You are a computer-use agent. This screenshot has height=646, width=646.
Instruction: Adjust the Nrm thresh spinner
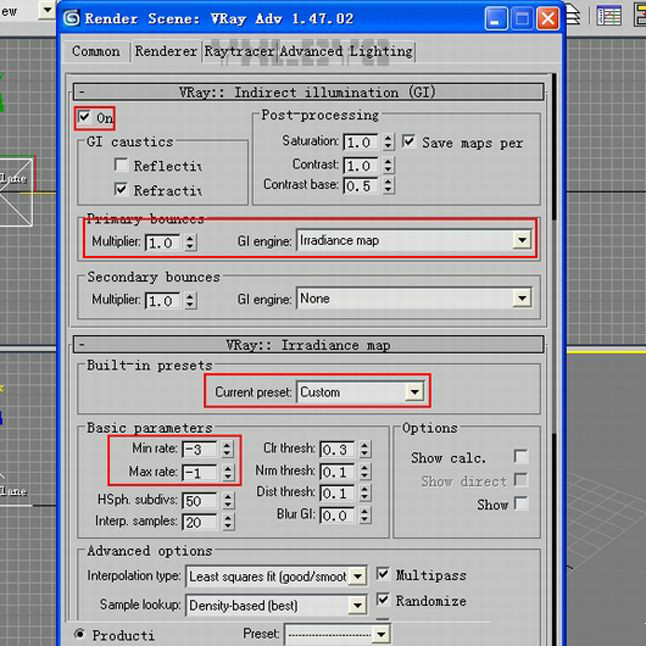[365, 471]
